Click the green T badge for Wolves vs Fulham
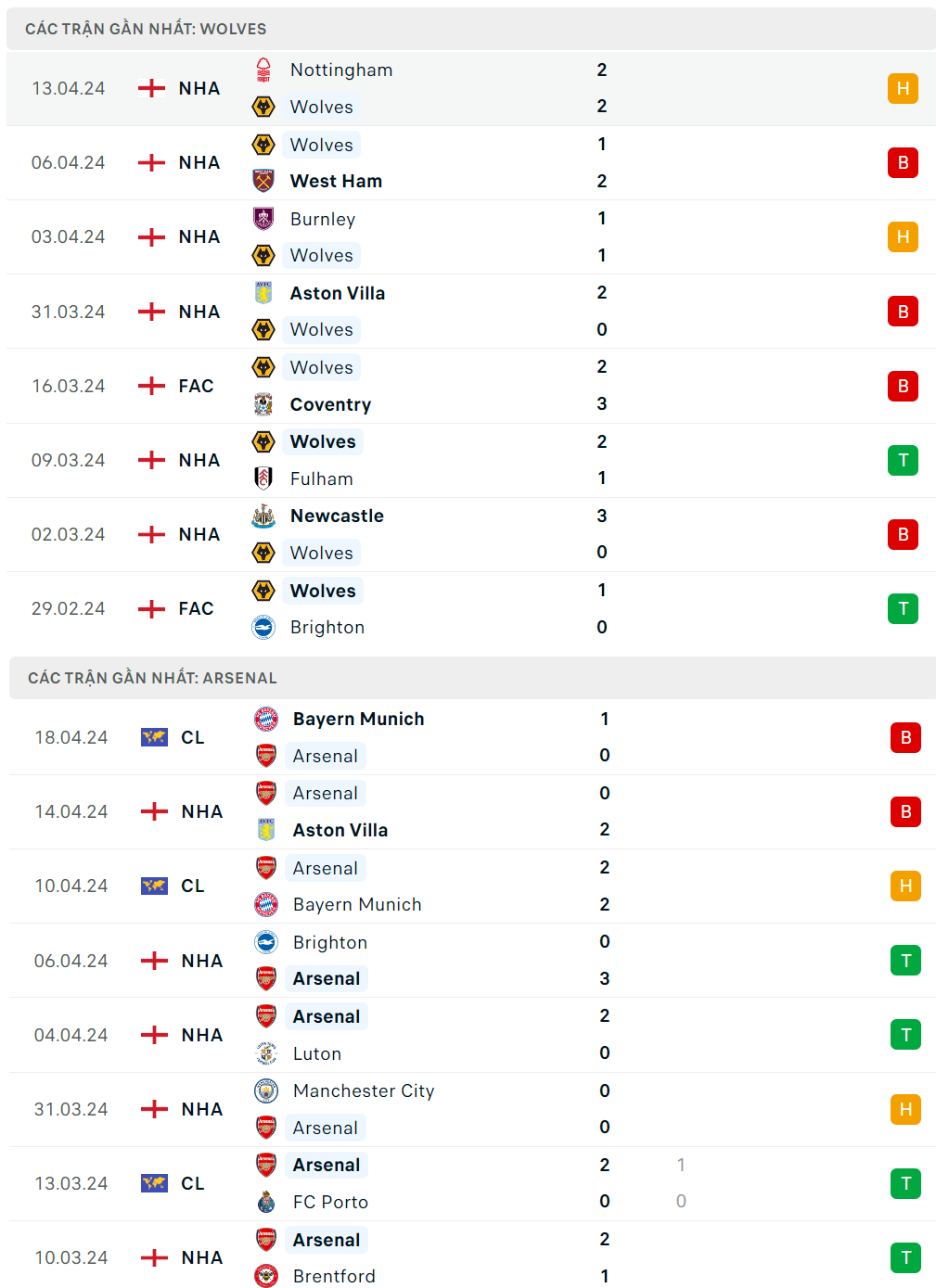Screen dimensions: 936x1288 (x=903, y=460)
